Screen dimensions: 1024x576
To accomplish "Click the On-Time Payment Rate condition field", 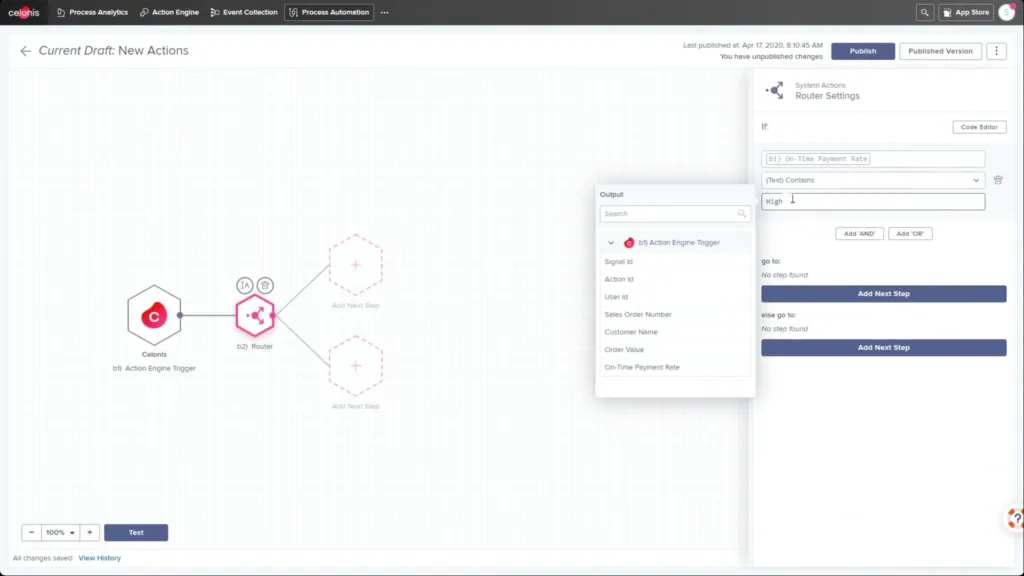I will (x=872, y=159).
